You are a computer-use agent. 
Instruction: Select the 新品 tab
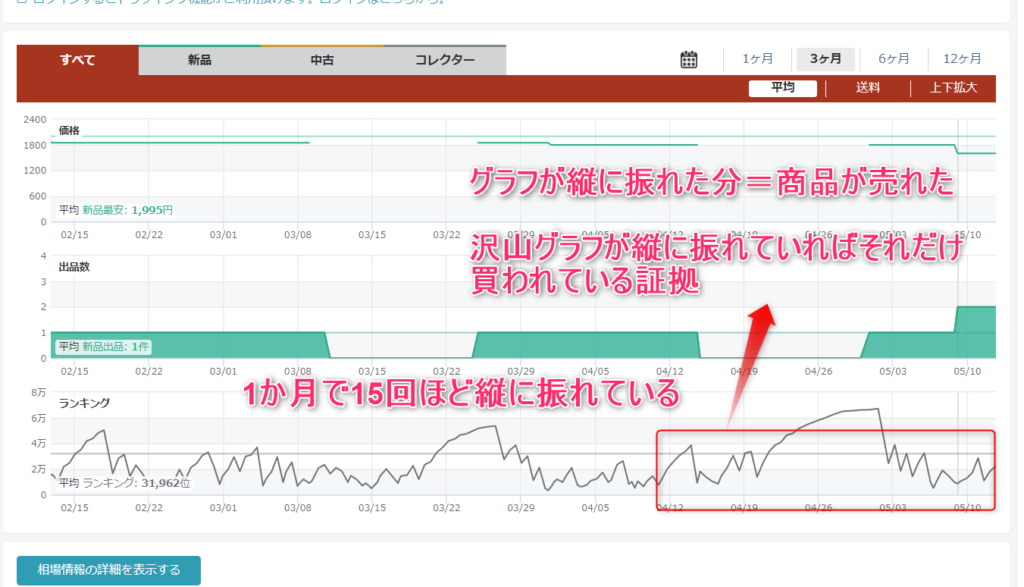coord(199,60)
